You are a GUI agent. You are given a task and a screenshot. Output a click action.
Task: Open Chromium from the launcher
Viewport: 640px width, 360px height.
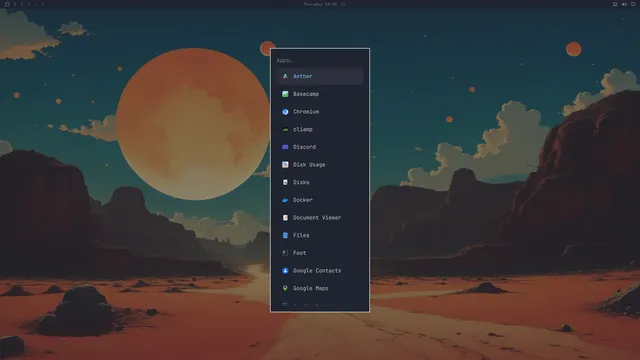tap(320, 111)
